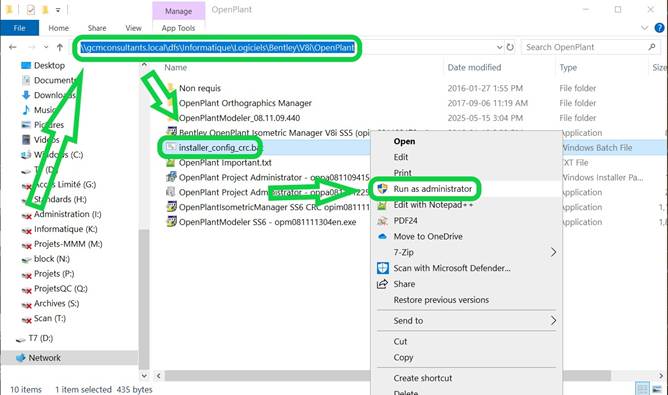Choose Run as administrator
The height and width of the screenshot is (395, 668).
click(432, 189)
